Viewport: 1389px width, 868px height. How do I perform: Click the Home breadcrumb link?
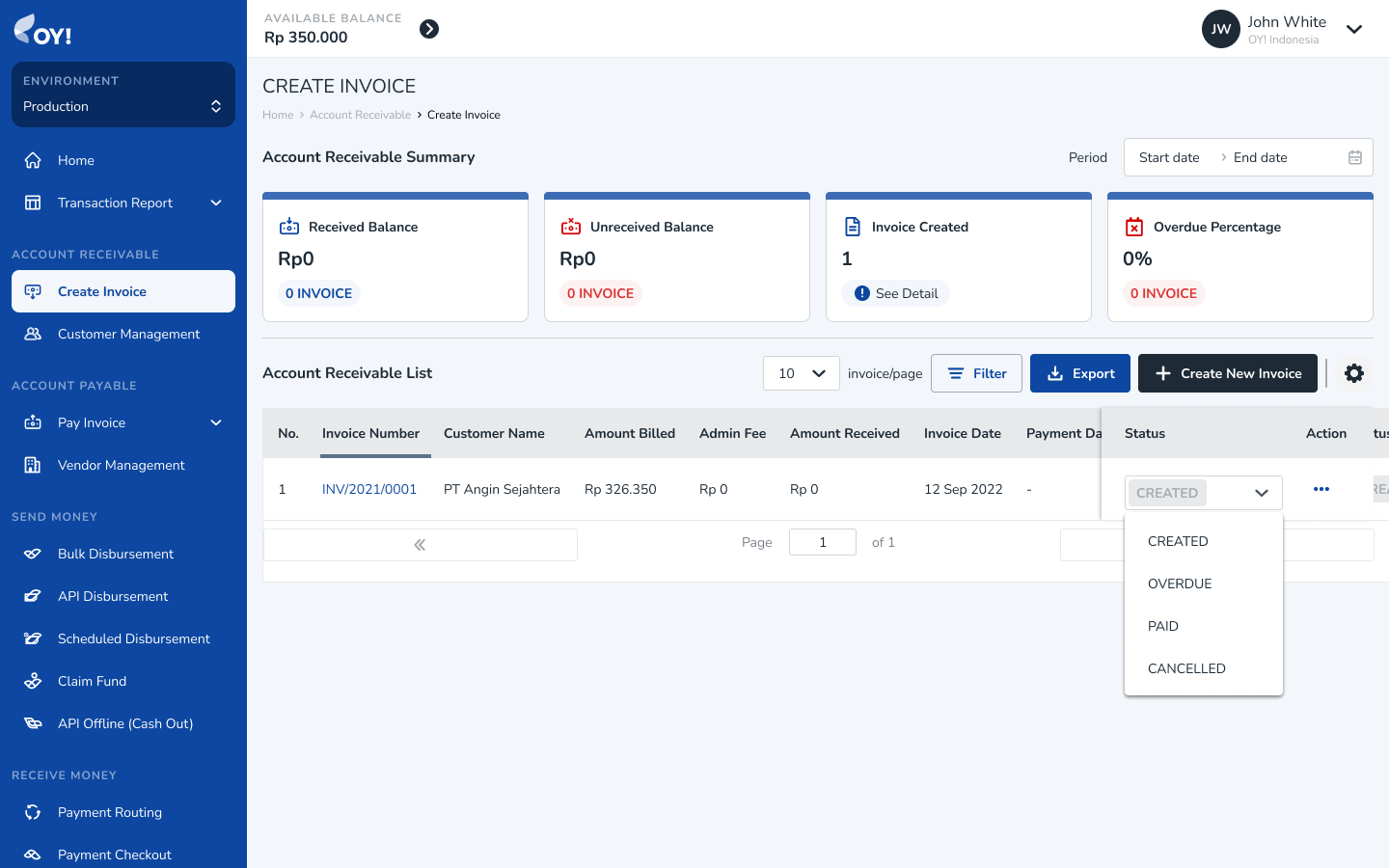(278, 115)
